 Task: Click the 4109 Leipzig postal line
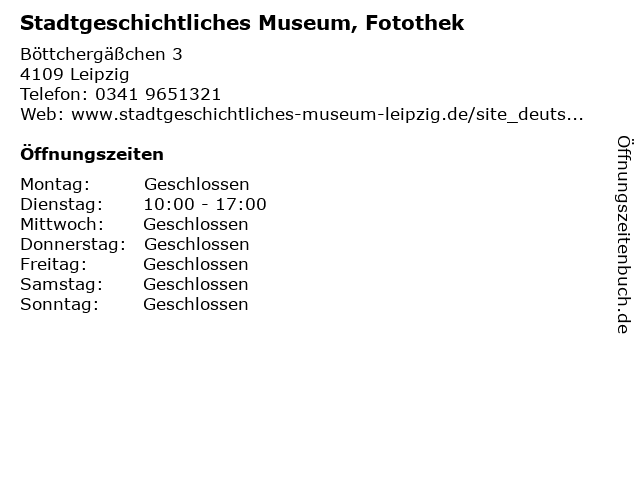(x=75, y=74)
